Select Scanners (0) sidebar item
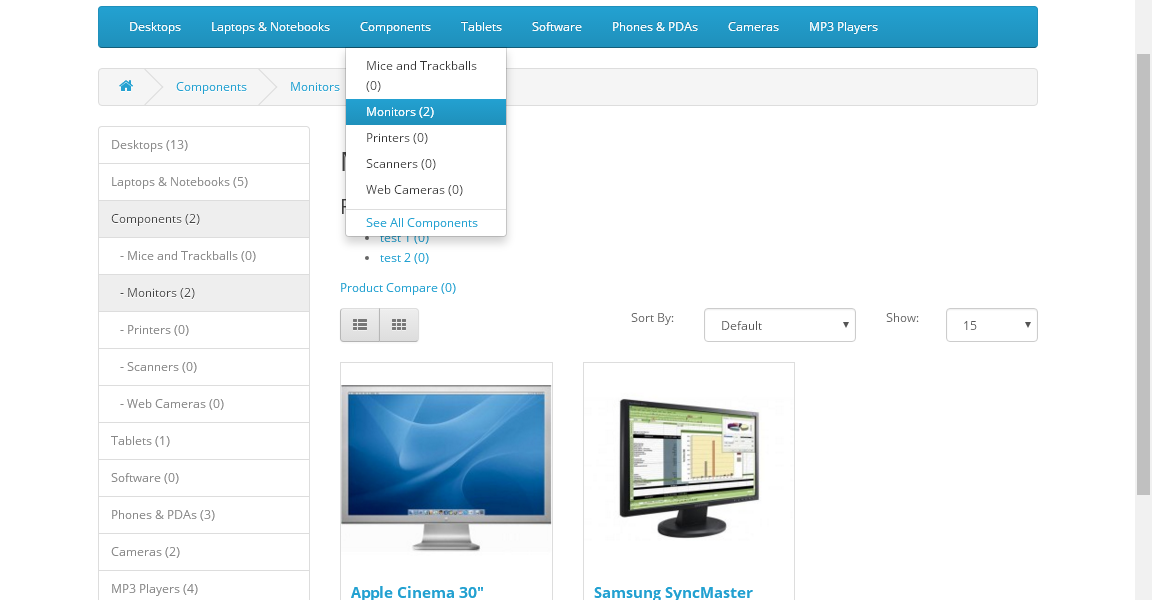1152x600 pixels. tap(204, 366)
